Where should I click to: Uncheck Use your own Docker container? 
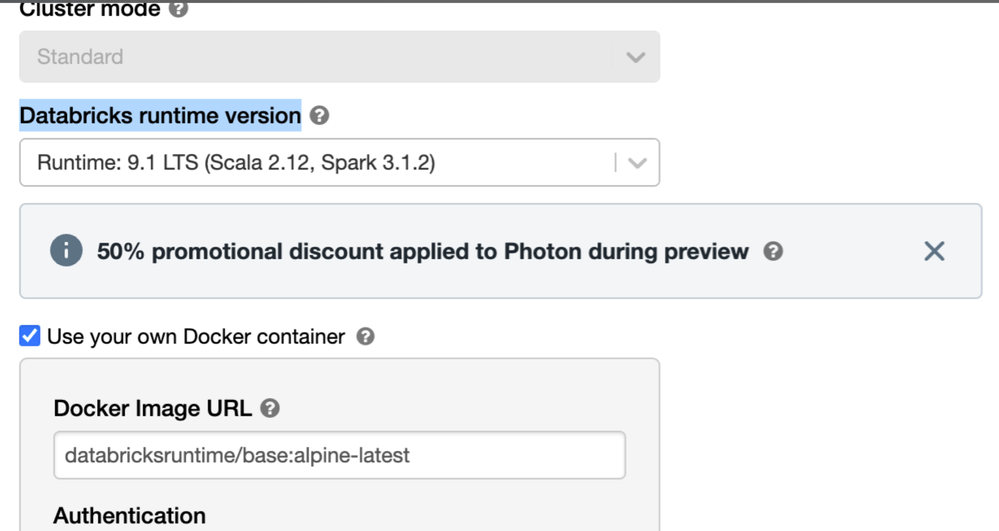pyautogui.click(x=30, y=336)
